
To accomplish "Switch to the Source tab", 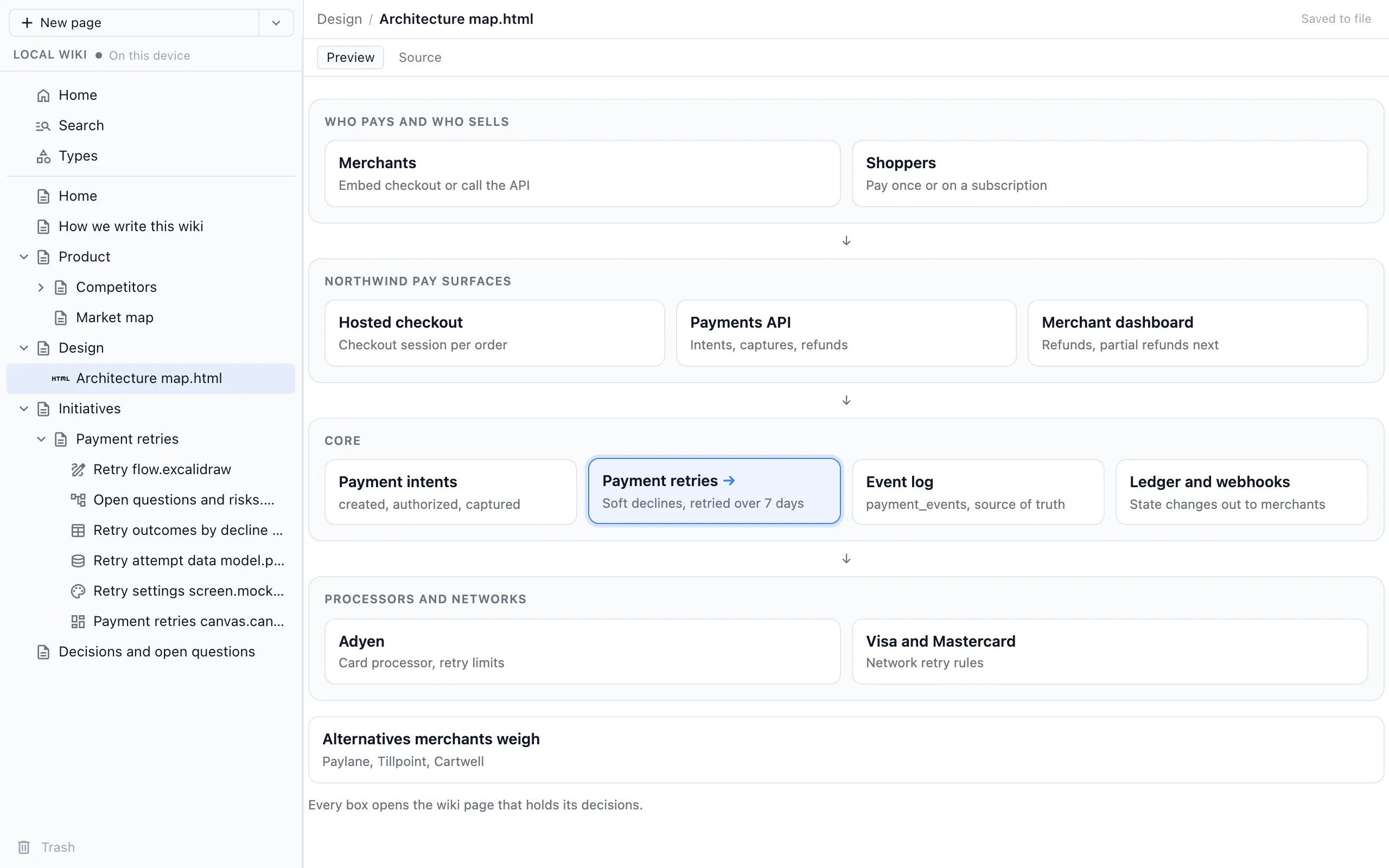I will (x=420, y=58).
